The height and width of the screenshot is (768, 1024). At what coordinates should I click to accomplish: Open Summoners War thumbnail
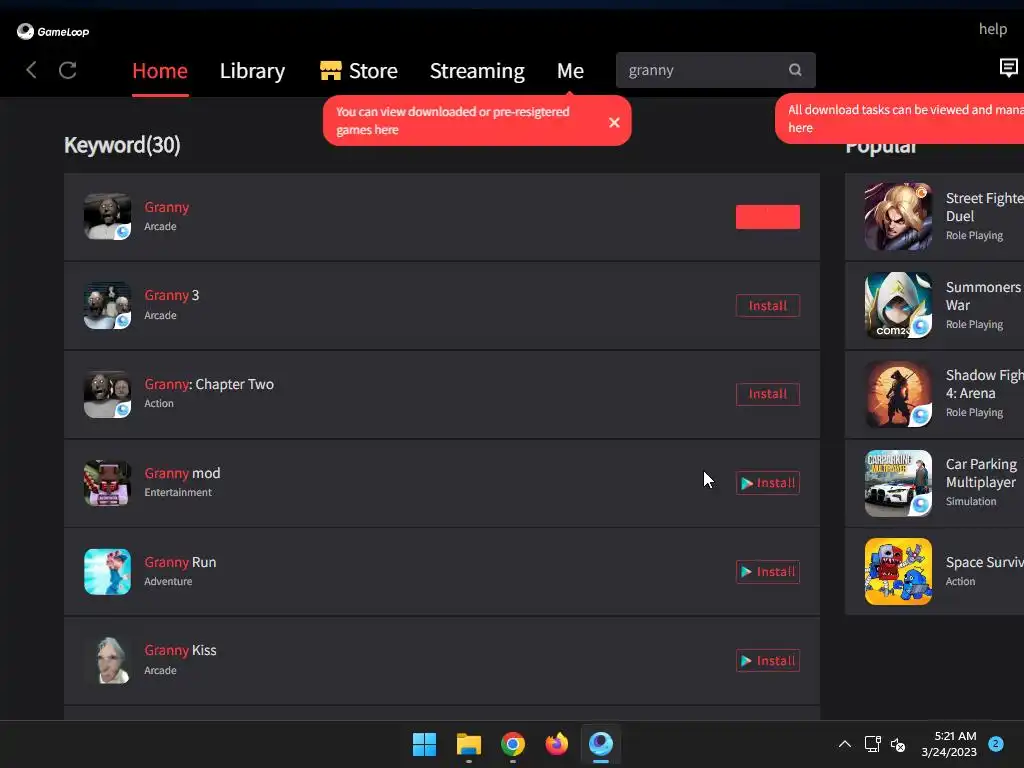(899, 306)
